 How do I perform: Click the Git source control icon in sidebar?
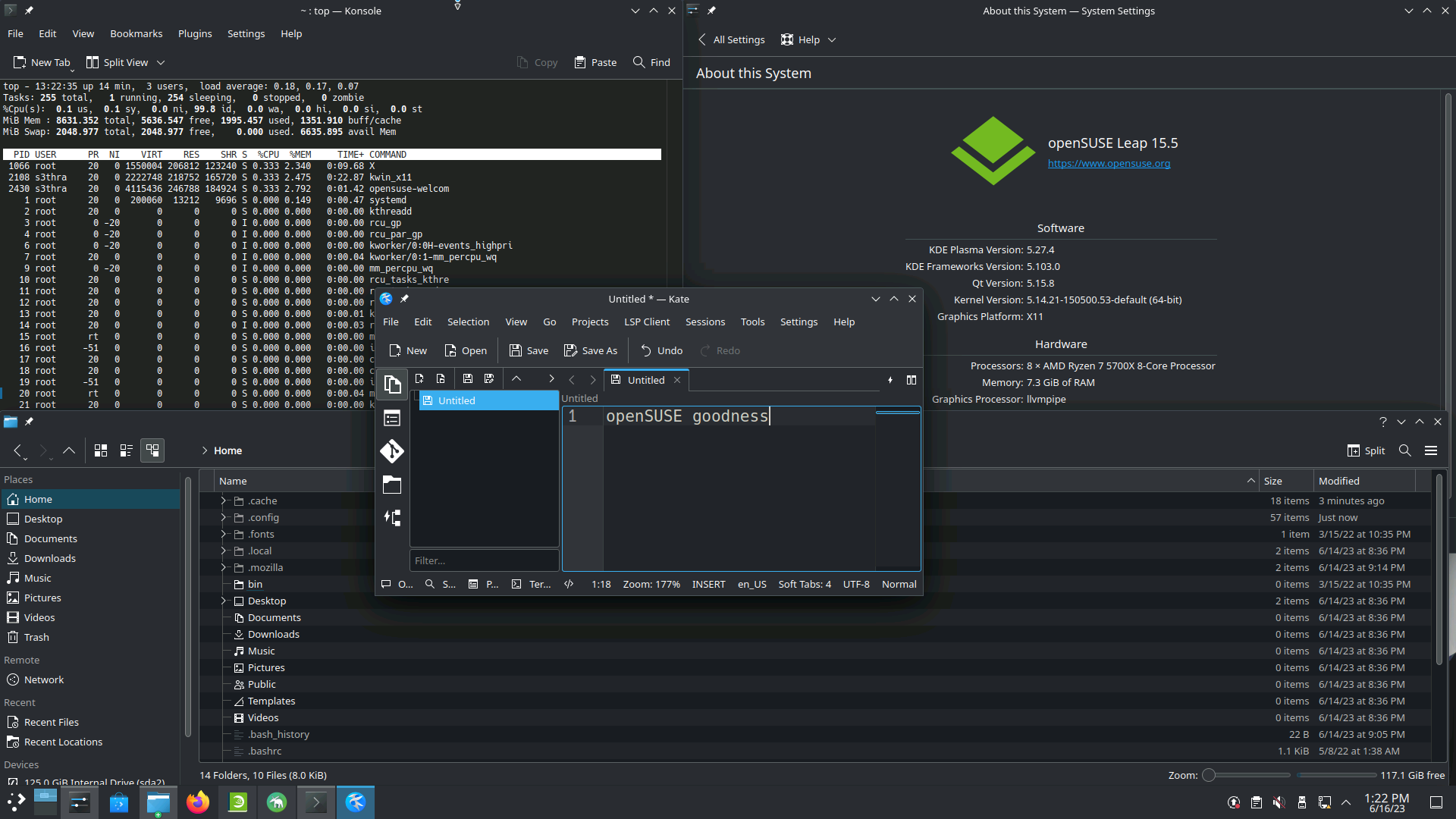(x=391, y=451)
